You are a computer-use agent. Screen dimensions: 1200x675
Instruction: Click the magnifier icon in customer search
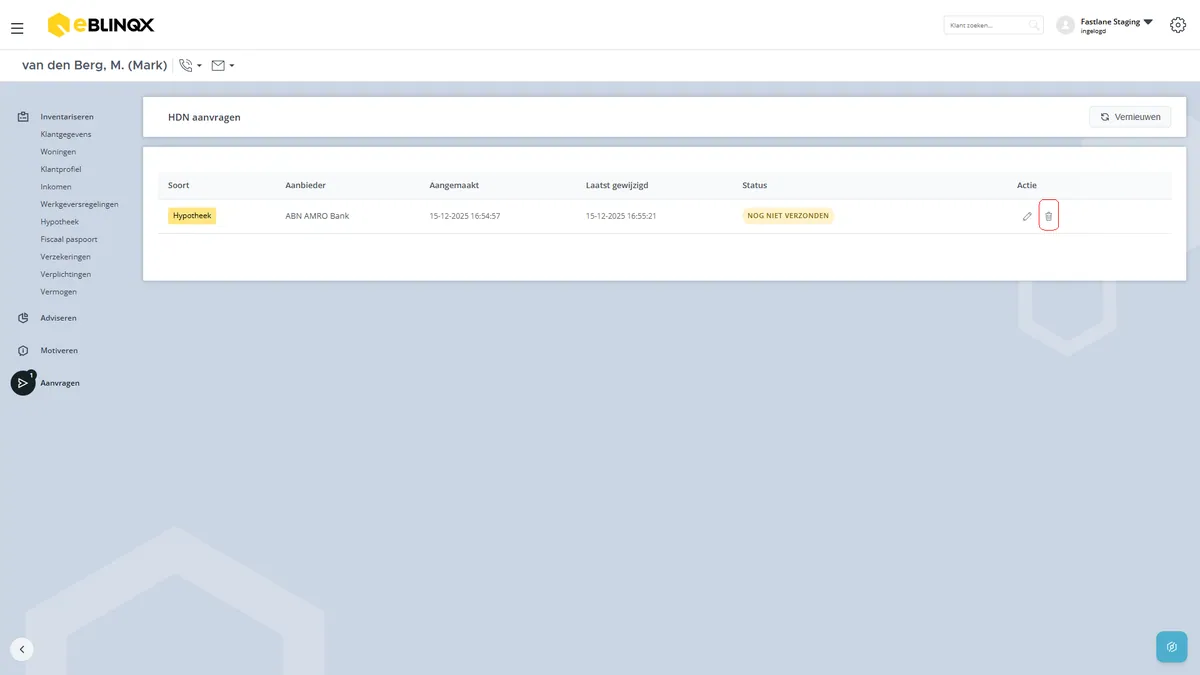point(1034,25)
